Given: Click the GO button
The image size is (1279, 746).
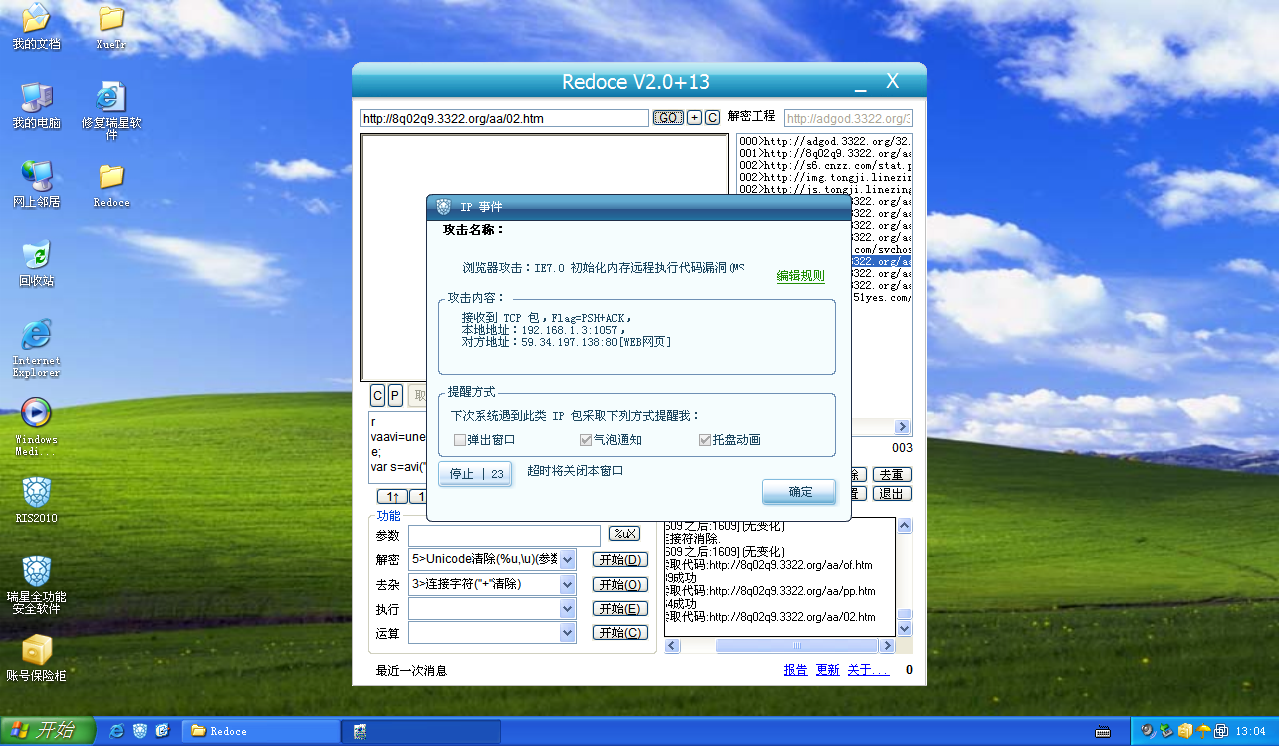Looking at the screenshot, I should coord(668,118).
